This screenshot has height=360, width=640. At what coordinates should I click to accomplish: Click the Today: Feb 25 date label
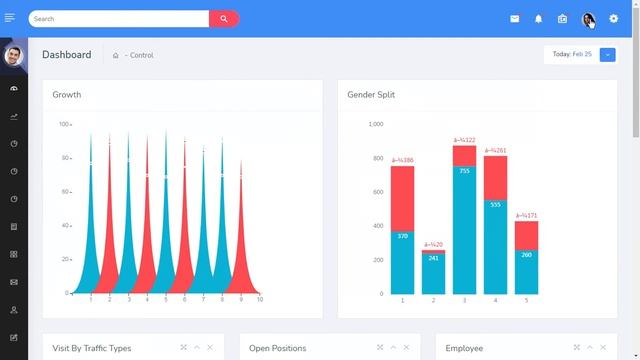tap(572, 54)
